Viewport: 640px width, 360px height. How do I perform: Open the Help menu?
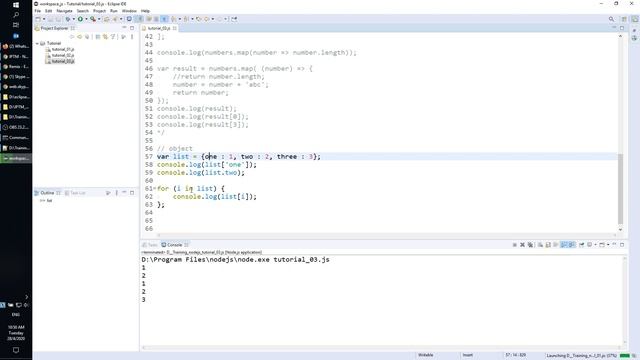point(145,11)
